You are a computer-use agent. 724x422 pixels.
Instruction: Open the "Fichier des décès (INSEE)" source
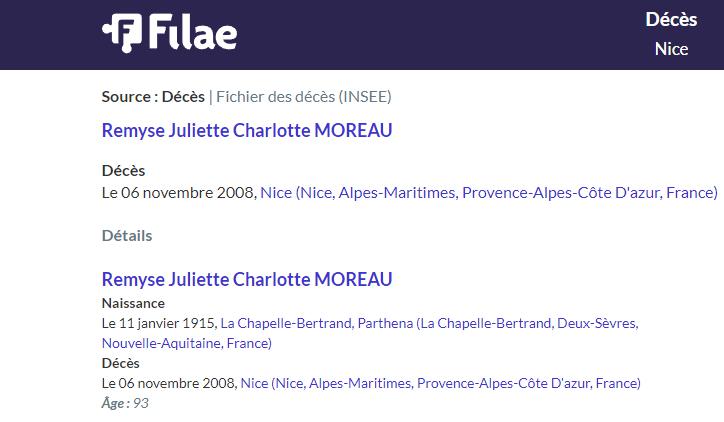304,96
